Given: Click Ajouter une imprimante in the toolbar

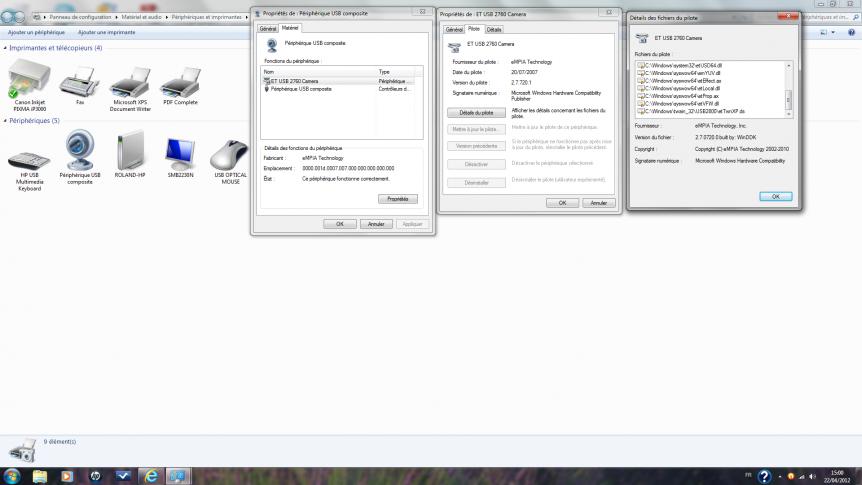Looking at the screenshot, I should (107, 32).
